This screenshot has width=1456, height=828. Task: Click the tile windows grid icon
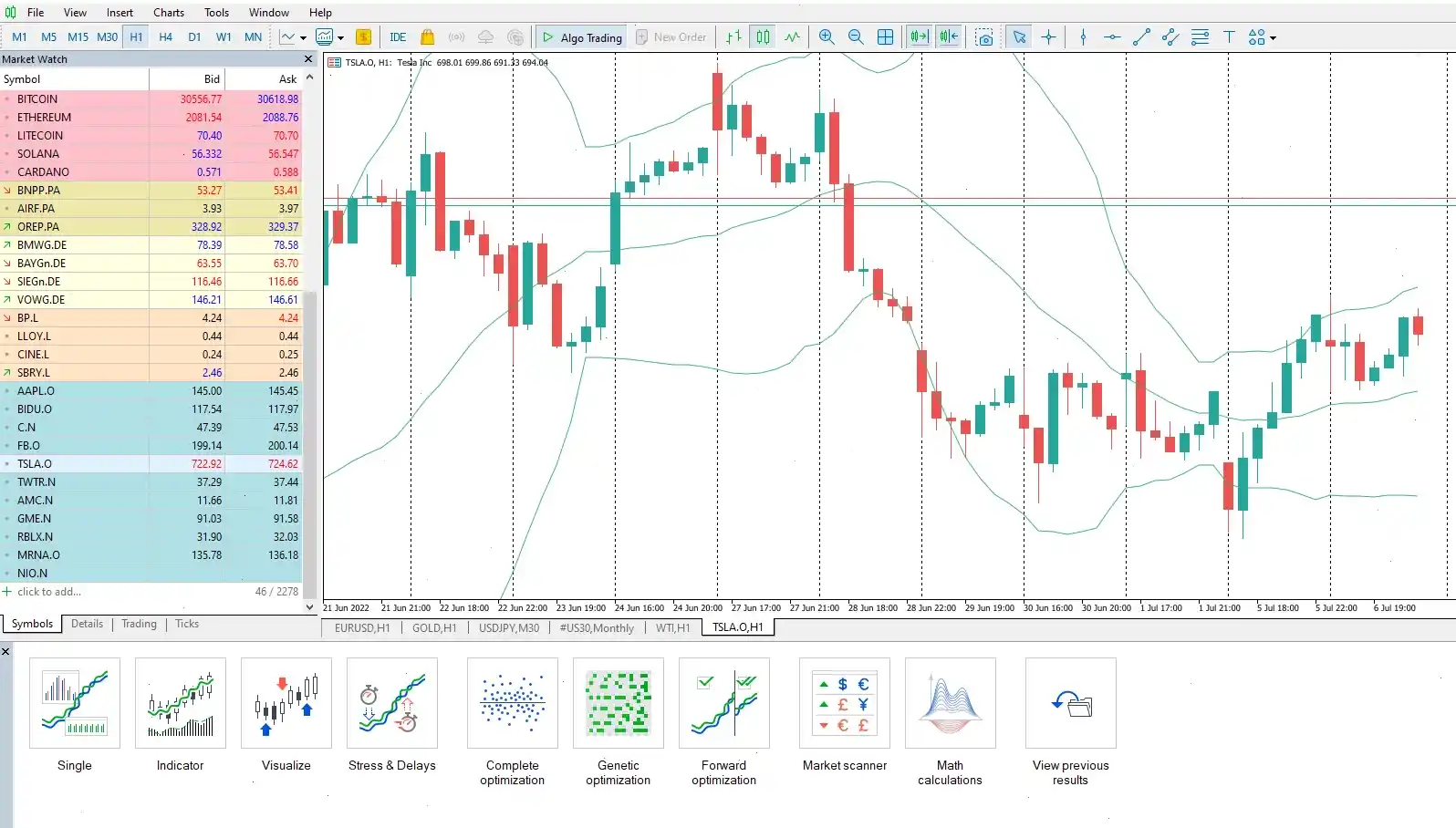[885, 37]
